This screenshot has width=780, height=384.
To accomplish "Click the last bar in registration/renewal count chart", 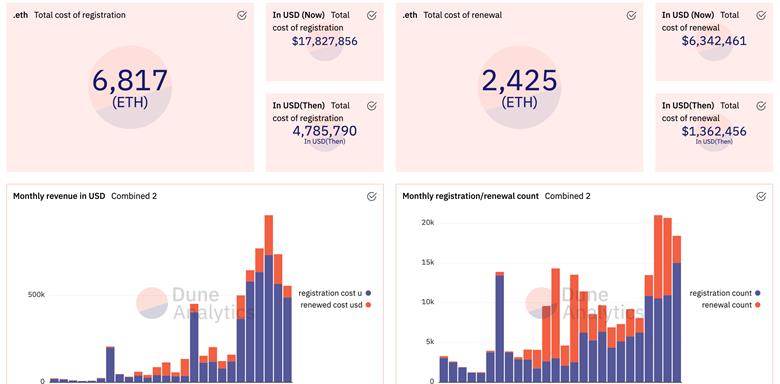I will pos(677,309).
